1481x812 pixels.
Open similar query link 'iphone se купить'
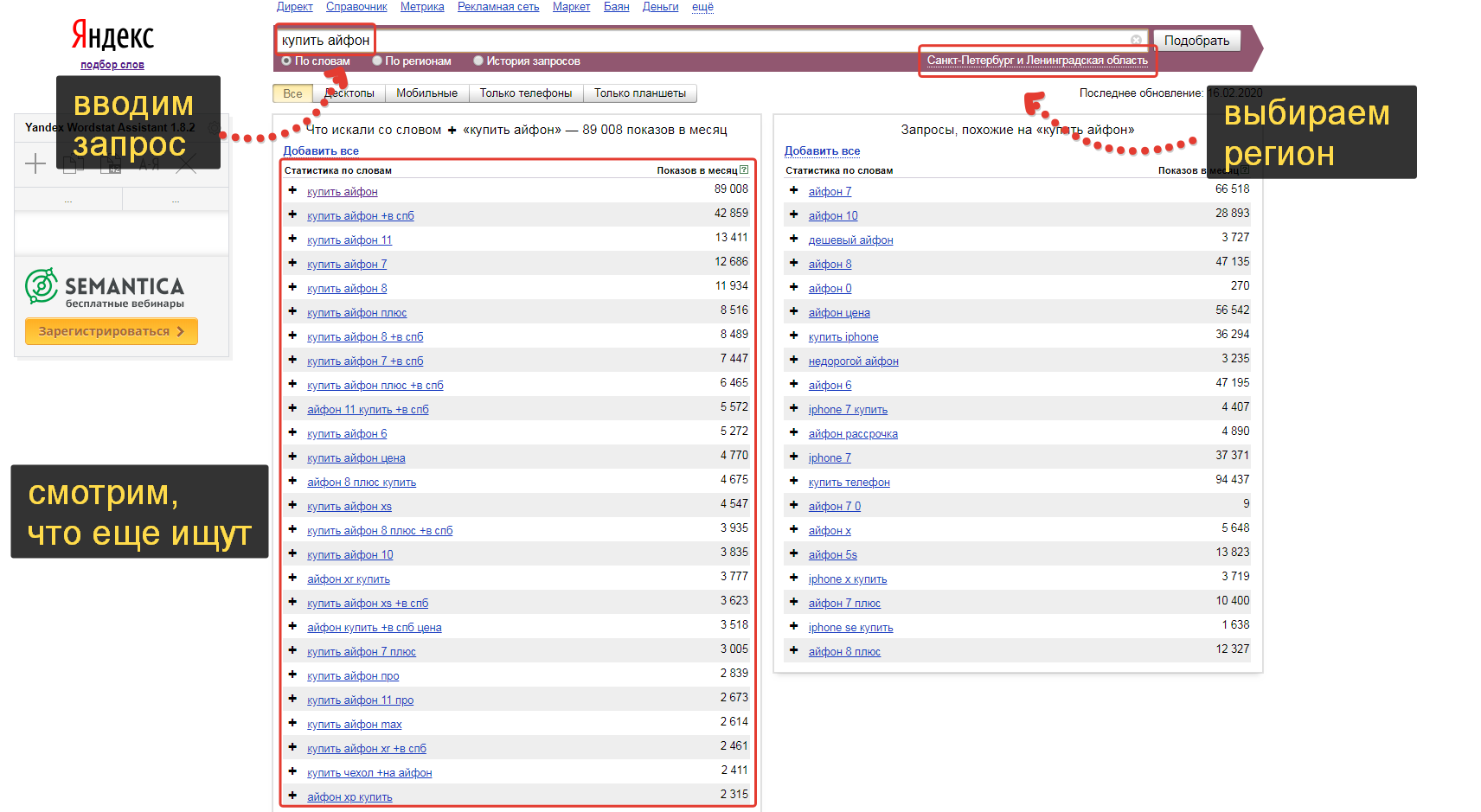[850, 628]
